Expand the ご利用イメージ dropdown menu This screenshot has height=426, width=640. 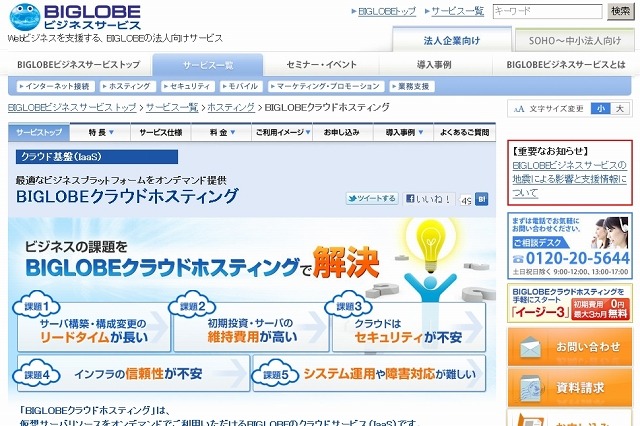pos(282,132)
